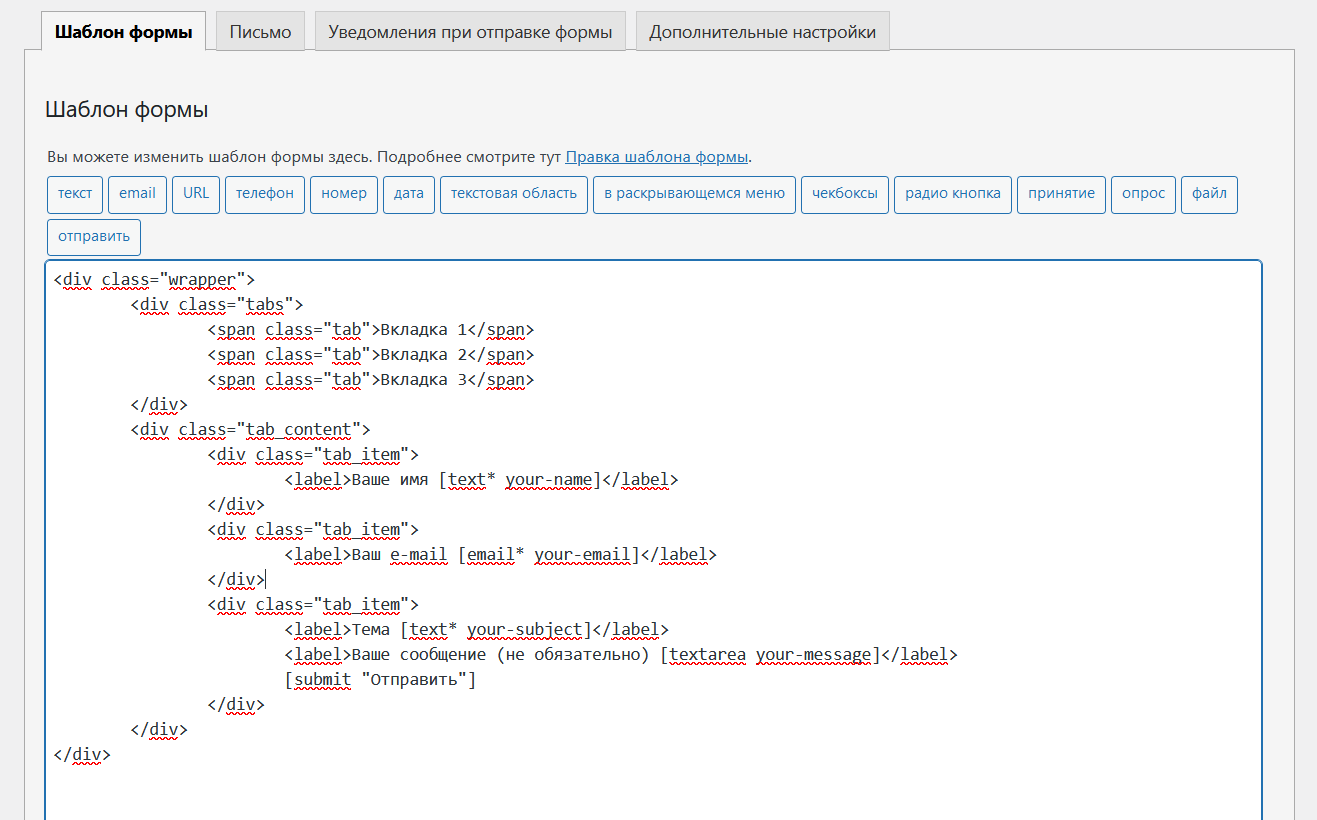Click the div class="tabs" line
Viewport: 1317px width, 820px height.
tap(217, 305)
